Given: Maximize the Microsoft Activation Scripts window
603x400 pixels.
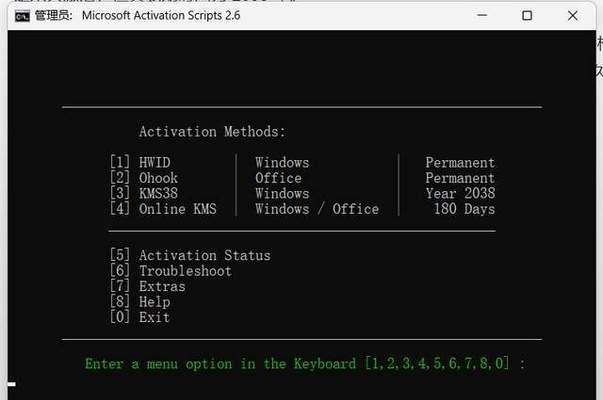Looking at the screenshot, I should click(527, 16).
